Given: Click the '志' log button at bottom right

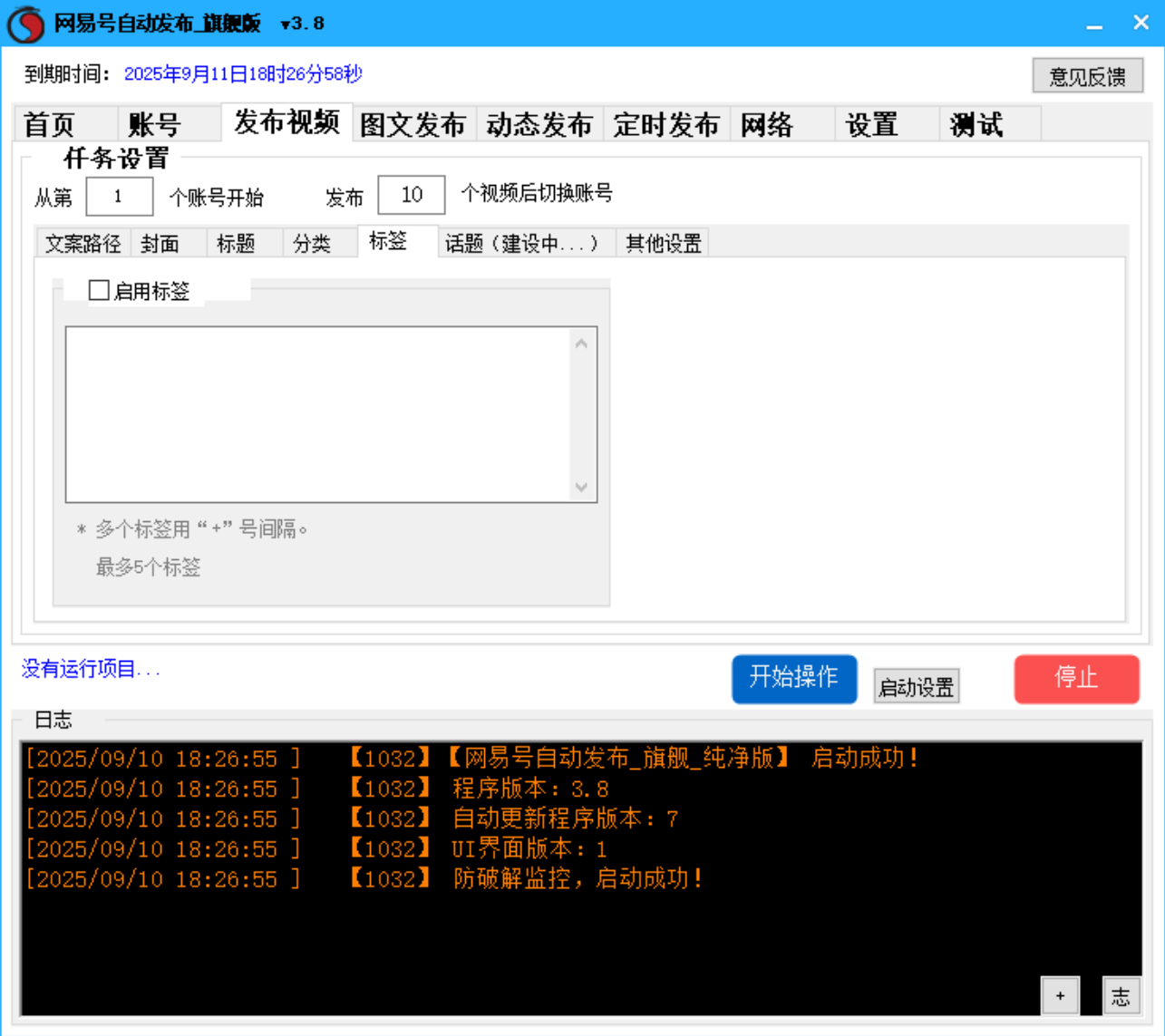Looking at the screenshot, I should (1122, 995).
